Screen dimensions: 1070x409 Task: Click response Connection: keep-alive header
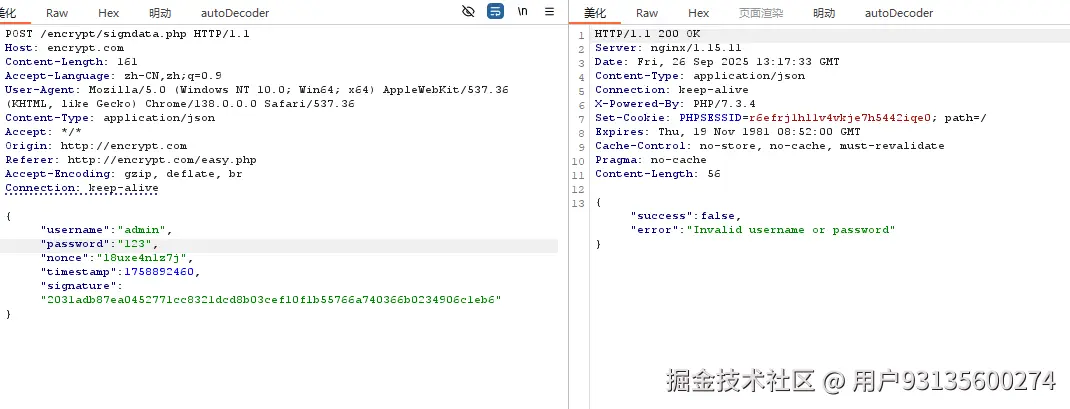671,89
